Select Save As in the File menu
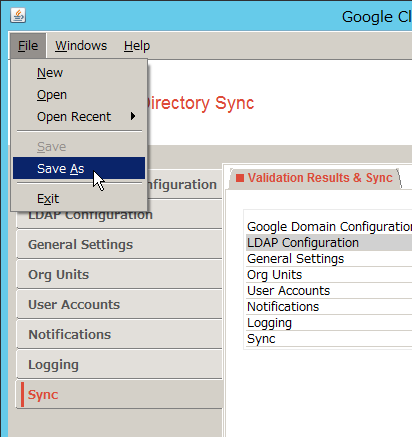 point(79,168)
